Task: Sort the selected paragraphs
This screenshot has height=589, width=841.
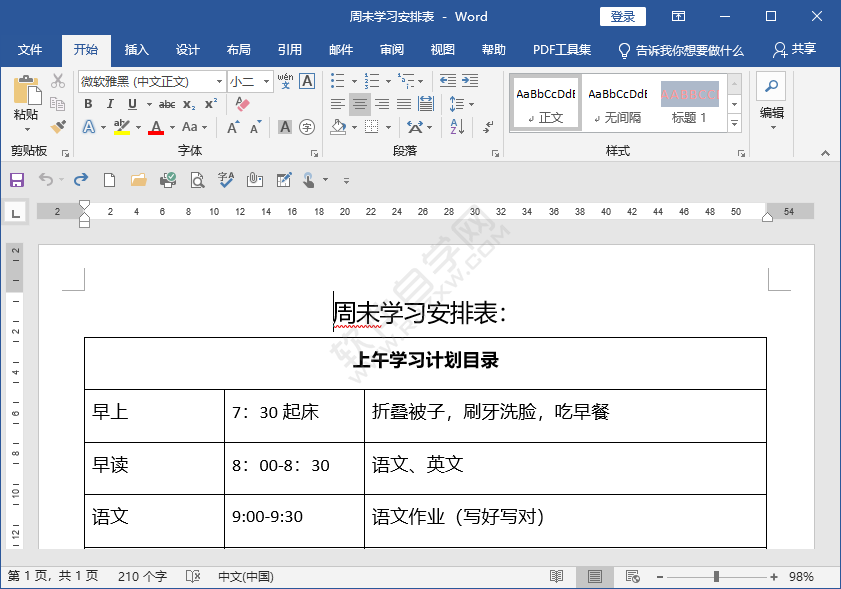Action: coord(455,127)
